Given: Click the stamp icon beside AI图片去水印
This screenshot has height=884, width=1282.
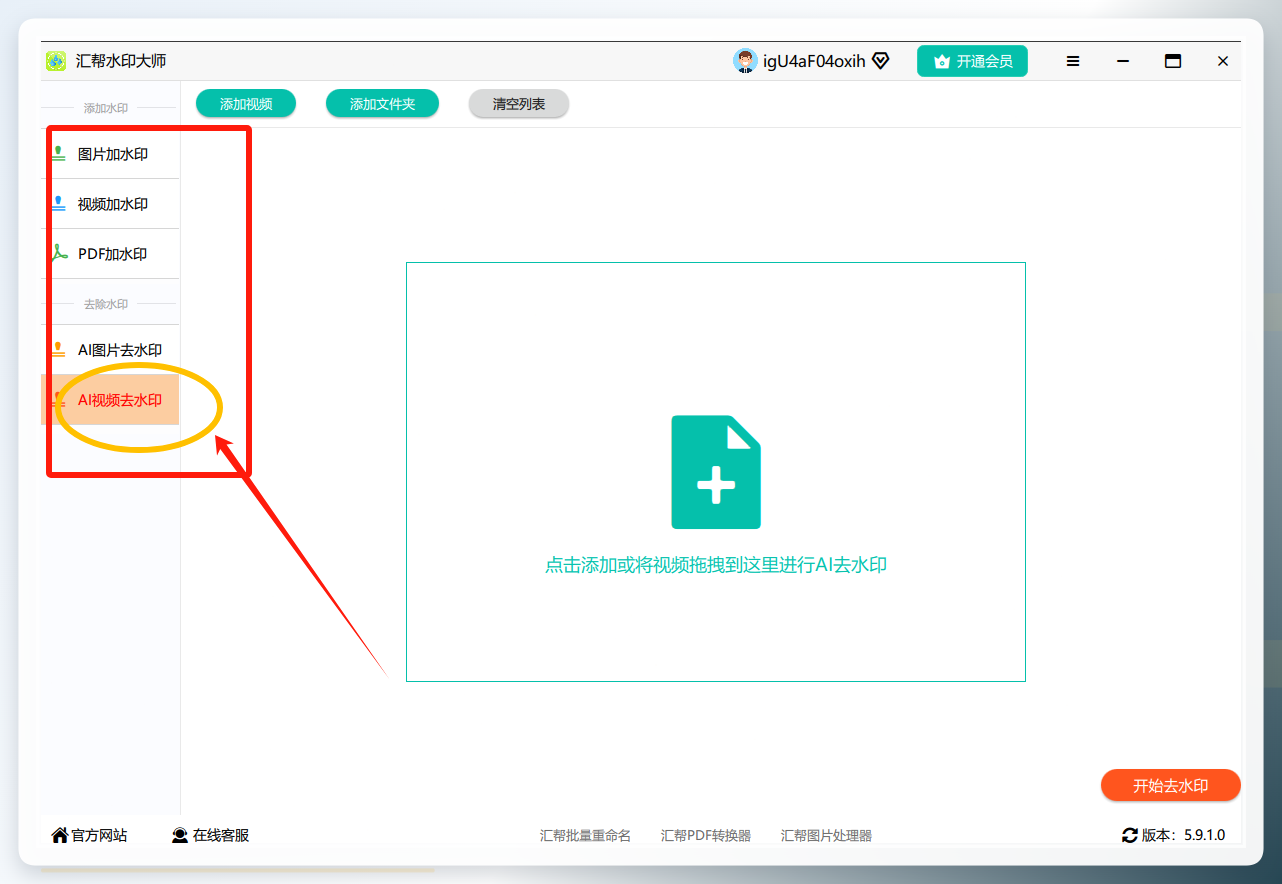Looking at the screenshot, I should click(59, 350).
